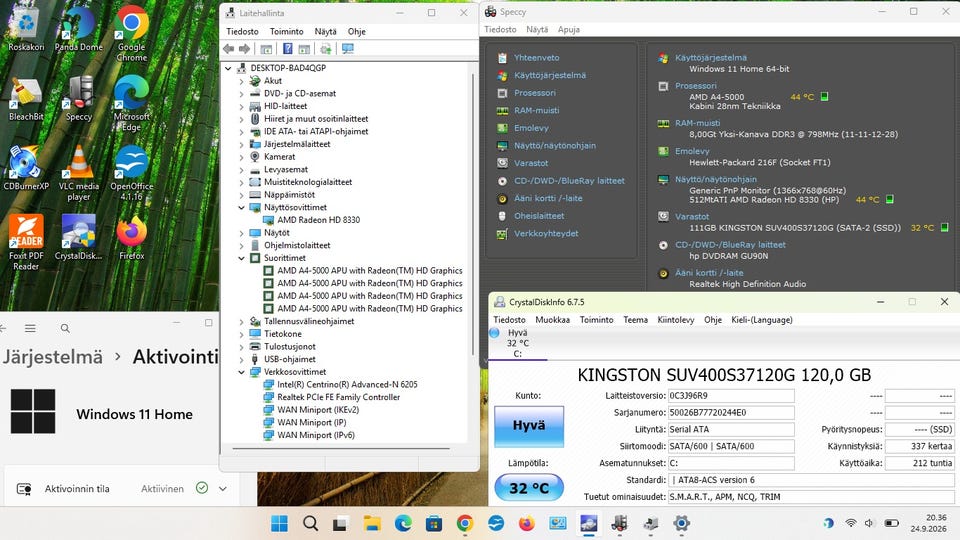Select Yhteenveto in Speccy sidebar

[536, 58]
